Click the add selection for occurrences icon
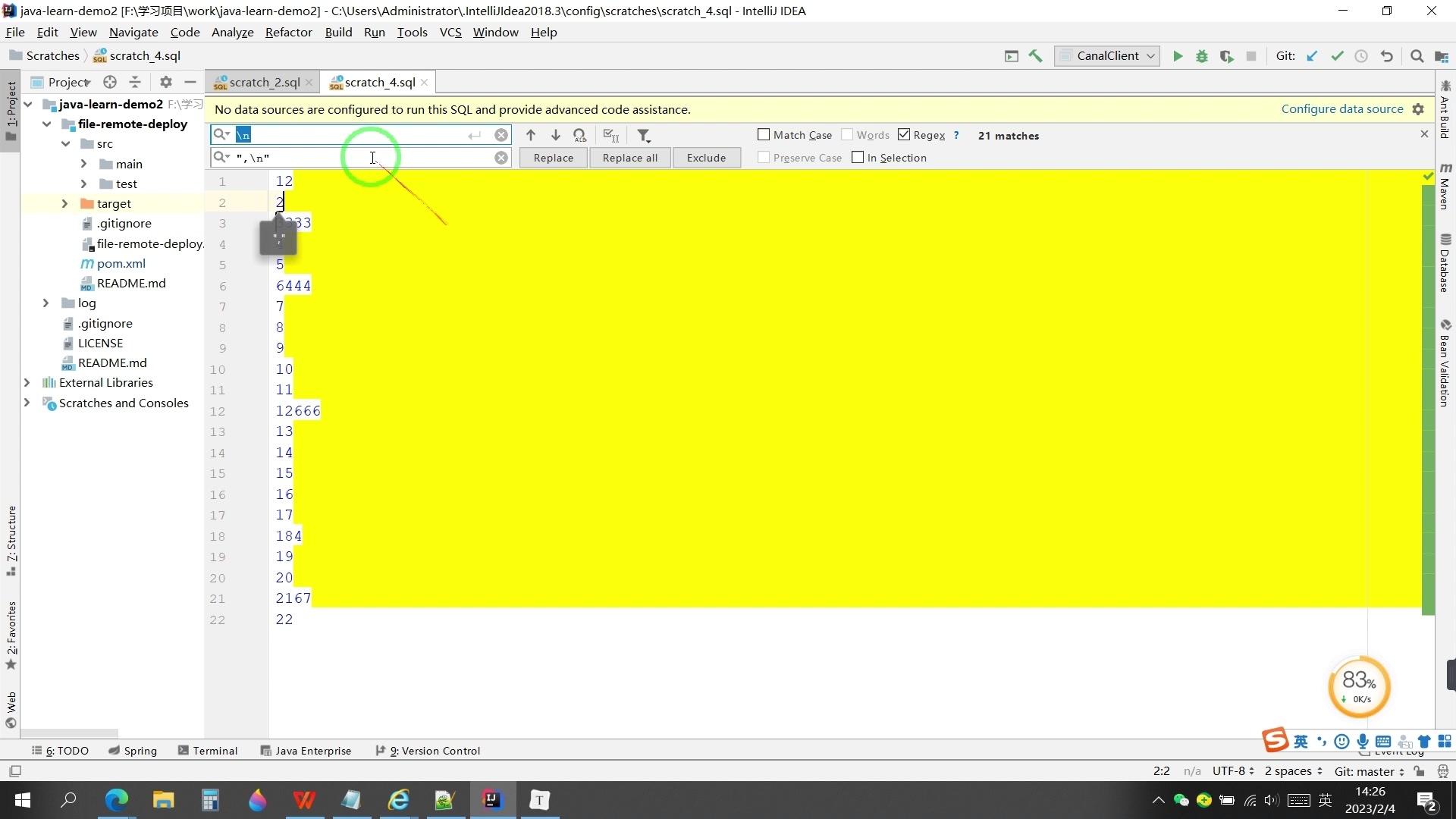Screen dimensions: 1456x819 [x=611, y=135]
